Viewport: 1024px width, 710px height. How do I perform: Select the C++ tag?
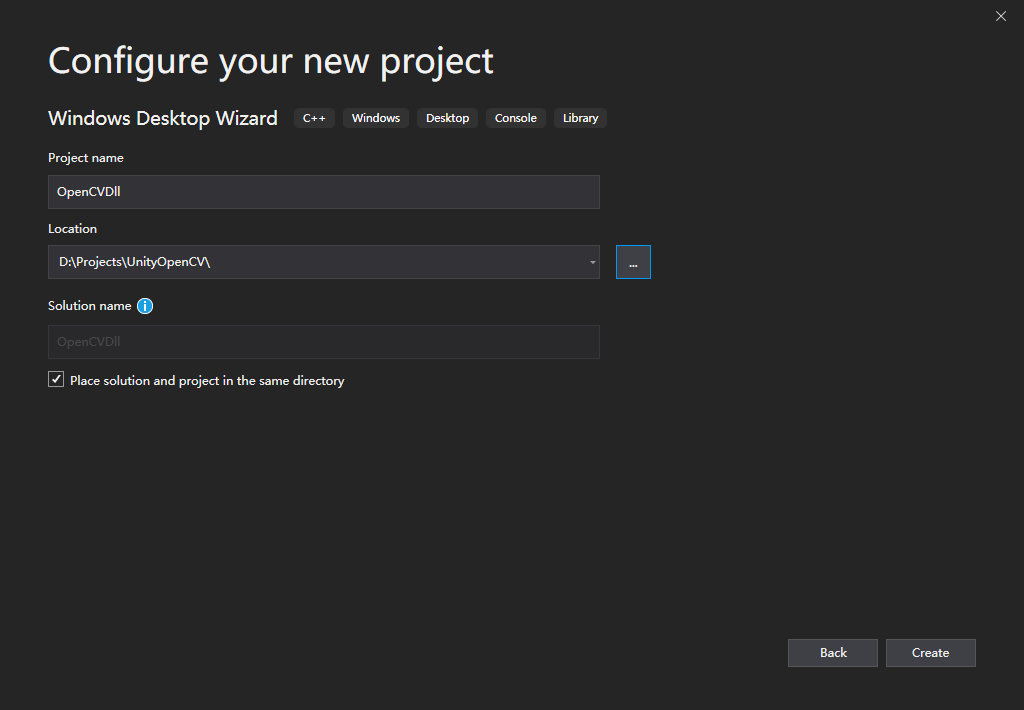point(314,118)
